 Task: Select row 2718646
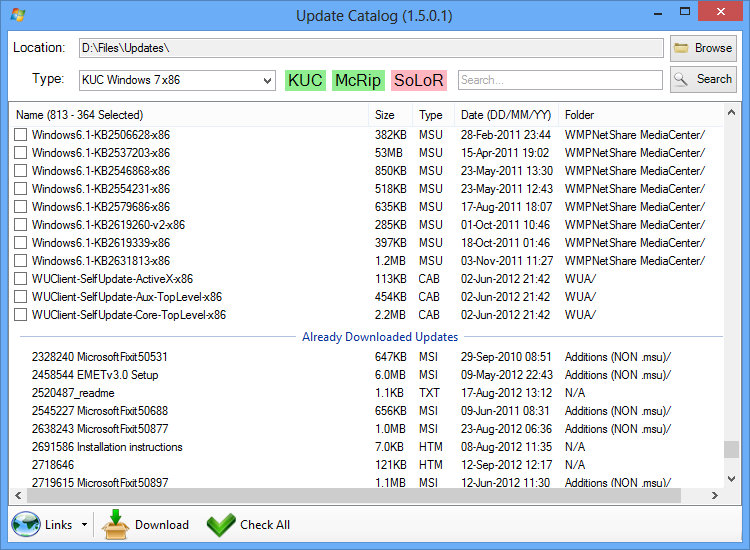[366, 465]
